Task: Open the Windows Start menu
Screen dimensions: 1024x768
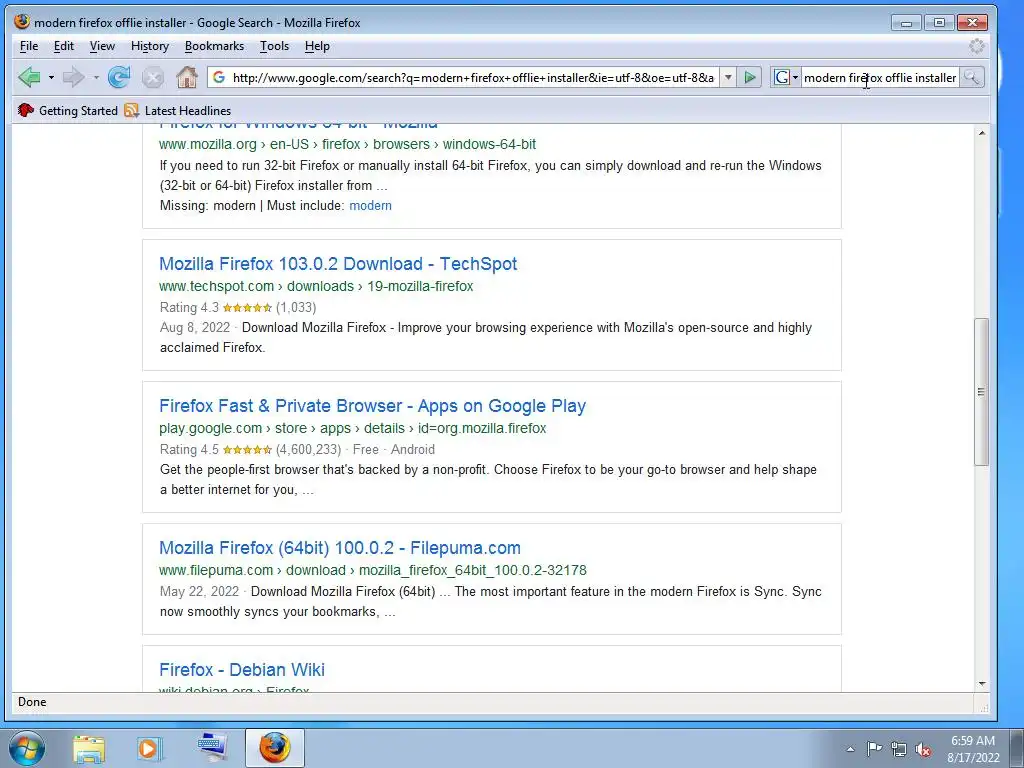Action: click(27, 748)
